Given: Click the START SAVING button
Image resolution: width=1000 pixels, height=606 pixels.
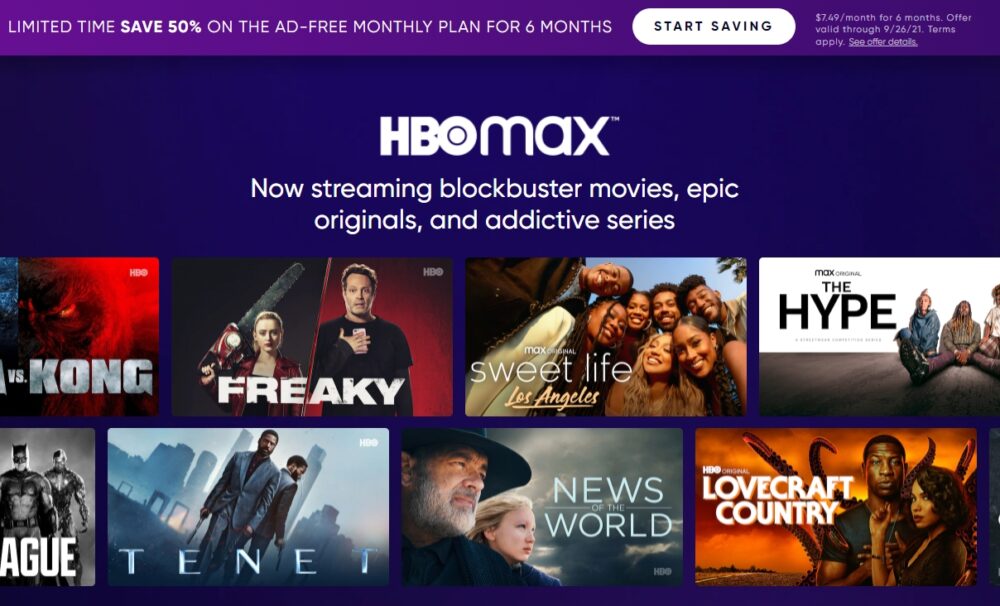Looking at the screenshot, I should [x=714, y=27].
